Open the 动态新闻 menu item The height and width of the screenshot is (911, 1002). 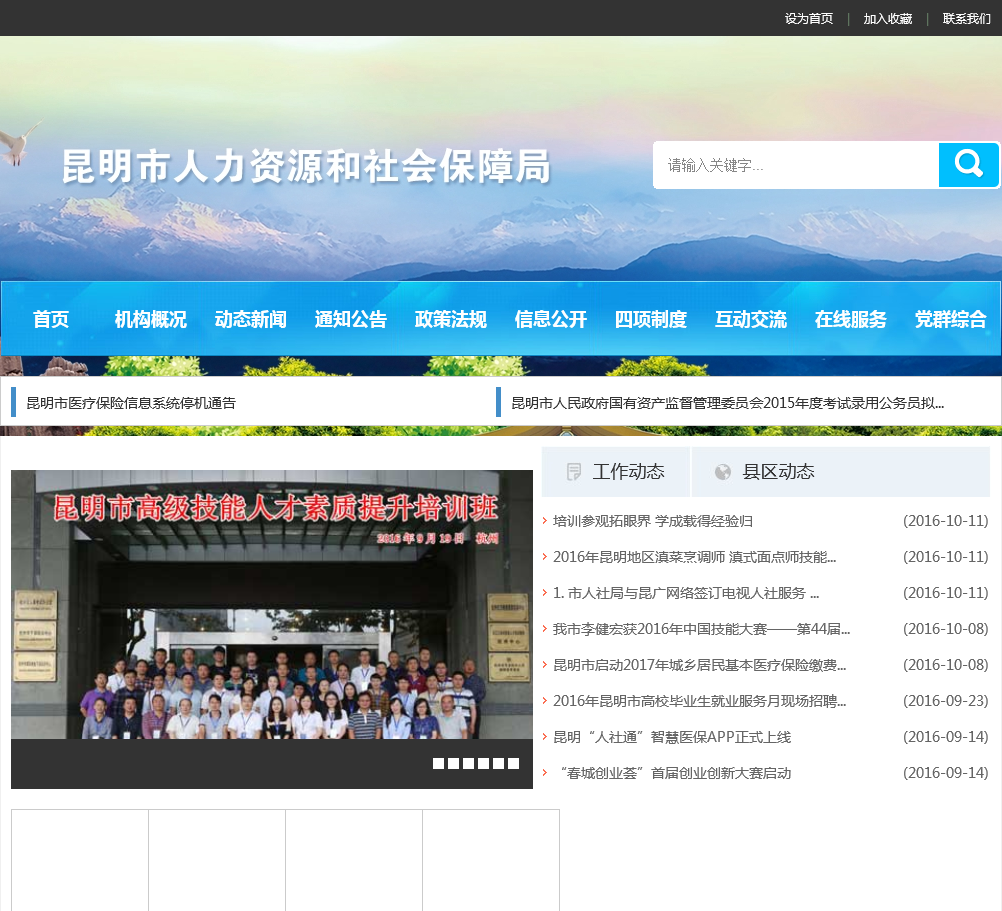(x=250, y=319)
